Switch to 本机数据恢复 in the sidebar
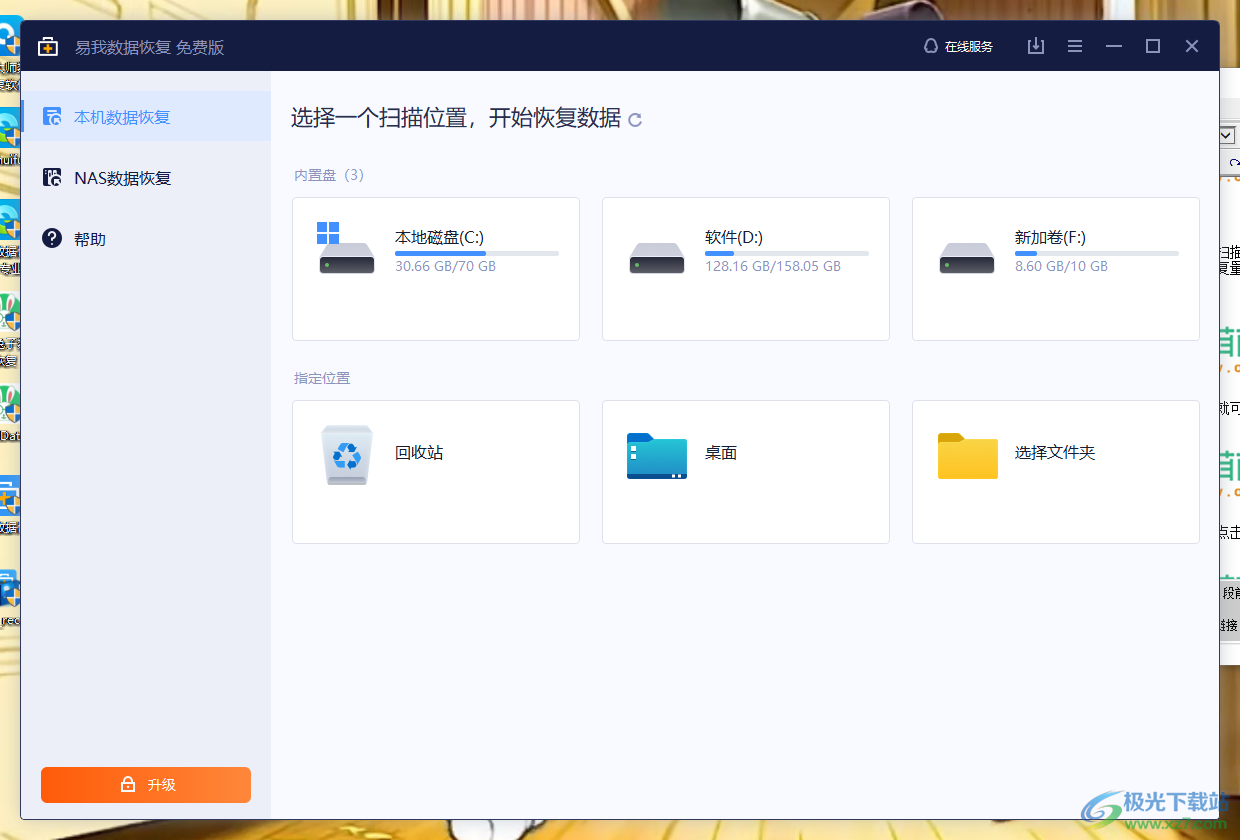The image size is (1240, 840). (146, 117)
